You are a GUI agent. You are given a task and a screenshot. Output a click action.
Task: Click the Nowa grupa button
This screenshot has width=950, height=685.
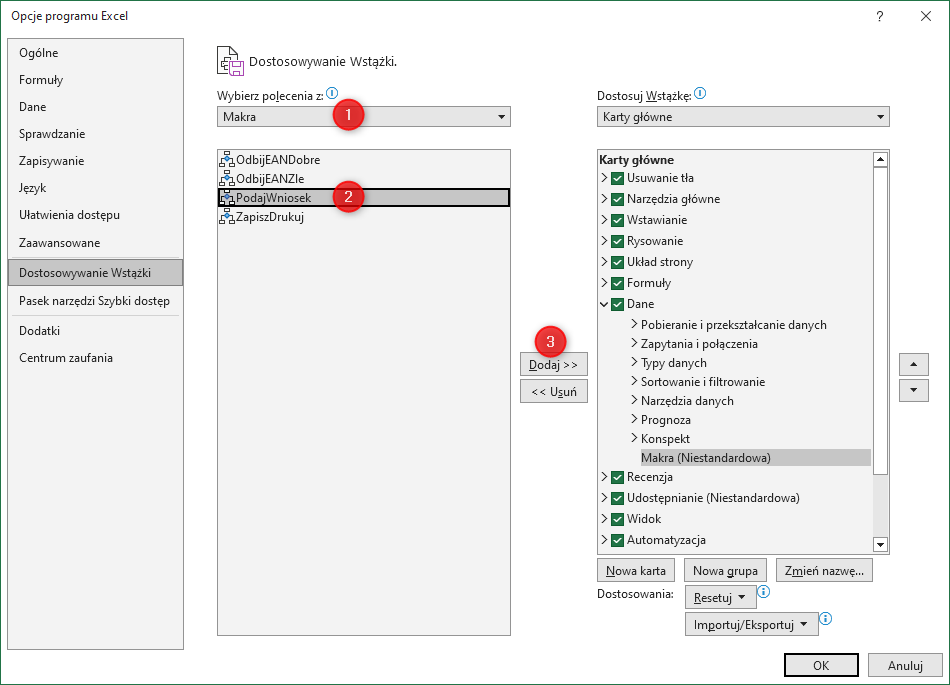point(725,571)
